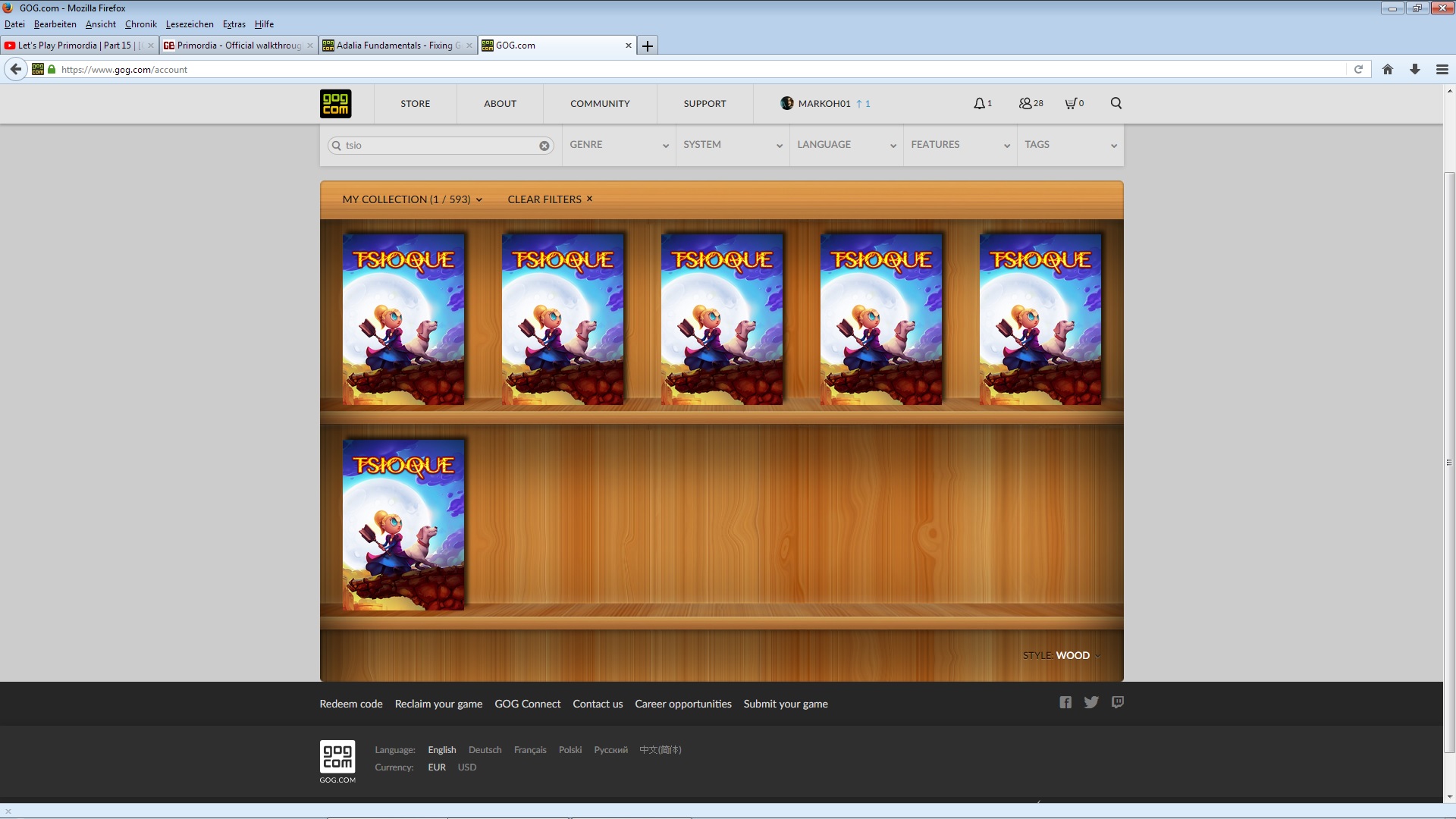
Task: Close the Let's Play Primordia tab
Action: pyautogui.click(x=151, y=45)
